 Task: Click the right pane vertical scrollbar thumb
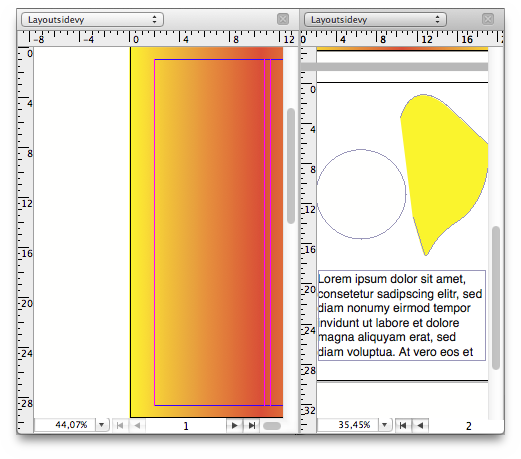click(x=496, y=298)
